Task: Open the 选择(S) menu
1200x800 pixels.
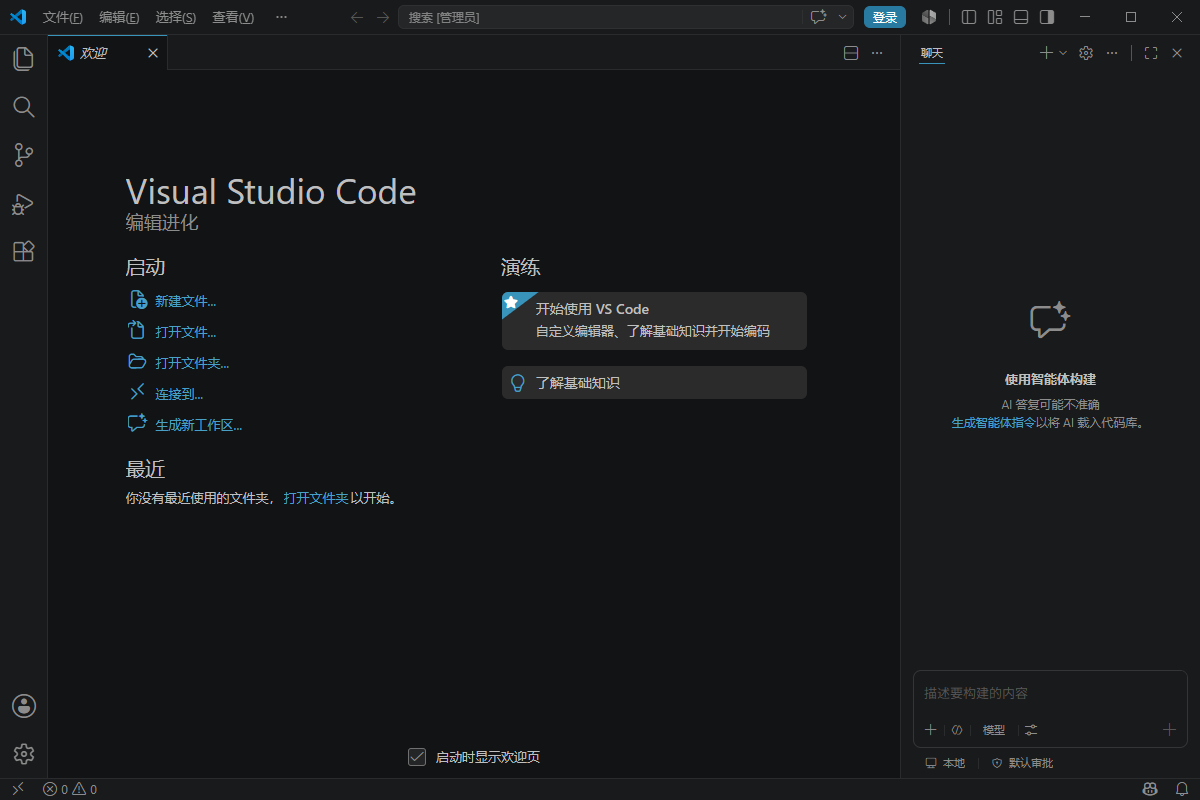Action: (176, 17)
